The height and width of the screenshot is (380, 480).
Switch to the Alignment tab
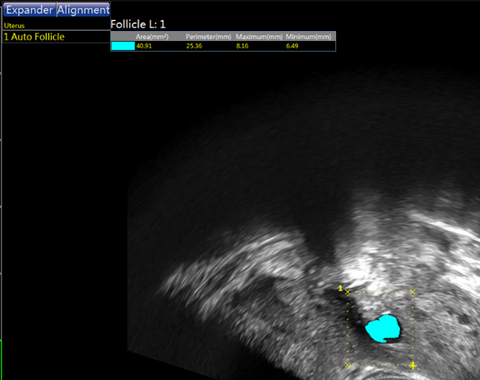pos(83,10)
